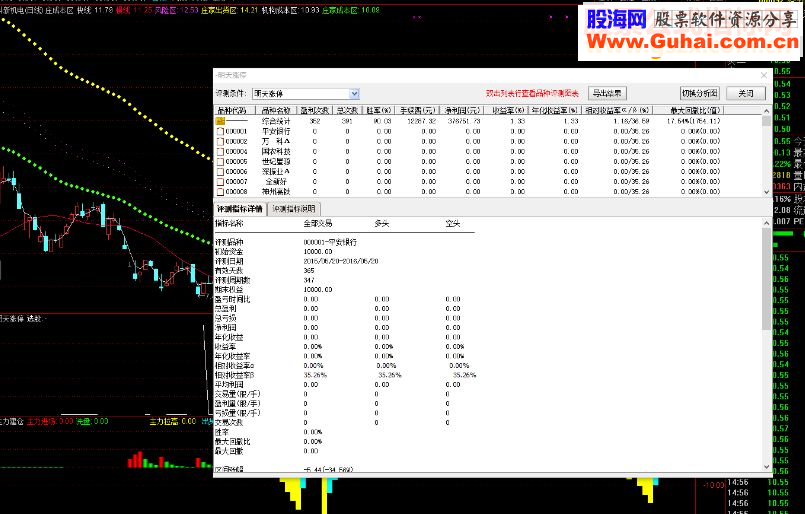The image size is (805, 514).
Task: Click the 明天涨停 indicator label in chart window
Action: click(13, 319)
